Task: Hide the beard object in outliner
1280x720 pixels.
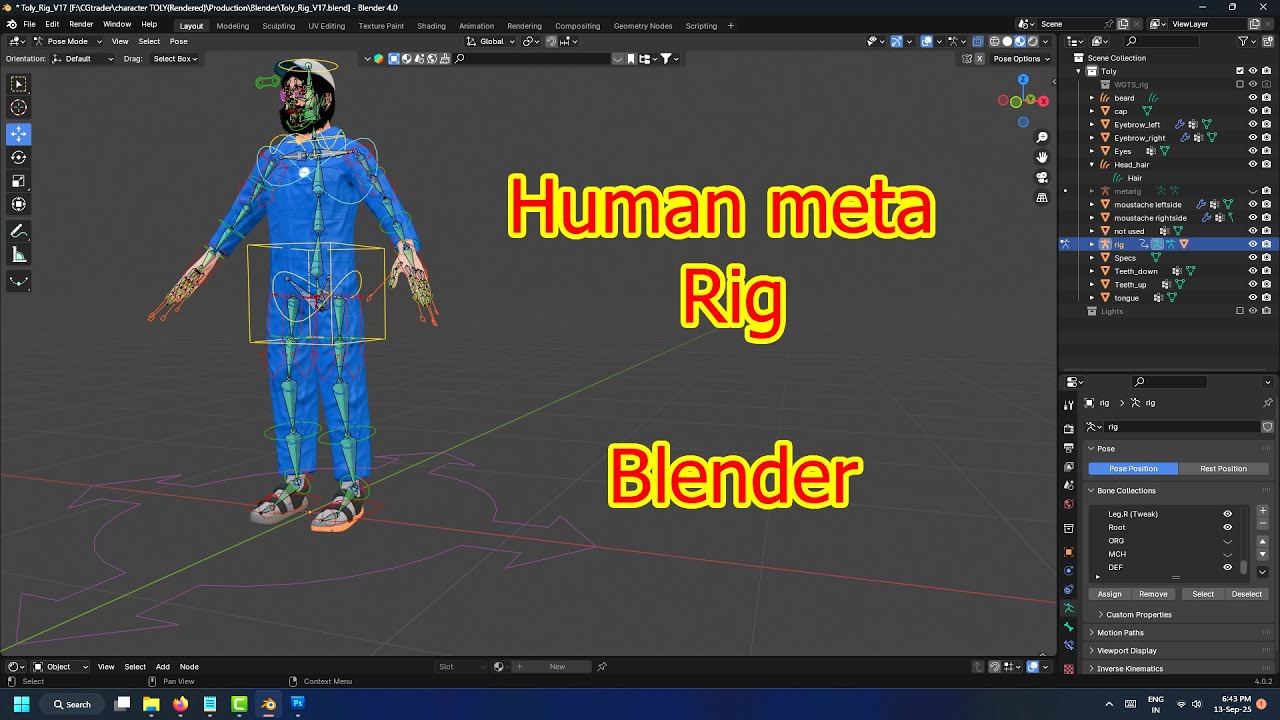Action: coord(1252,98)
